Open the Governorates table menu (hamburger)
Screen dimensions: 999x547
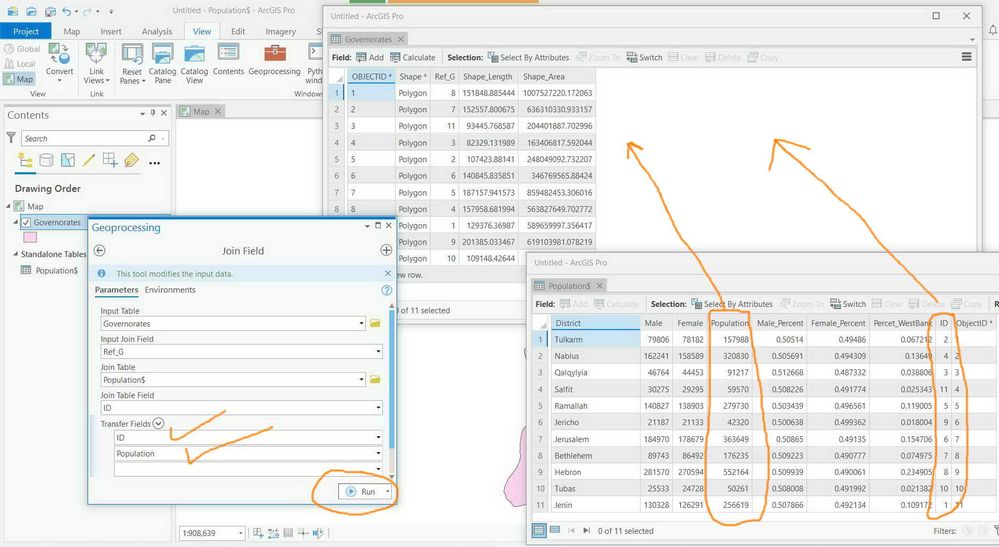(967, 57)
